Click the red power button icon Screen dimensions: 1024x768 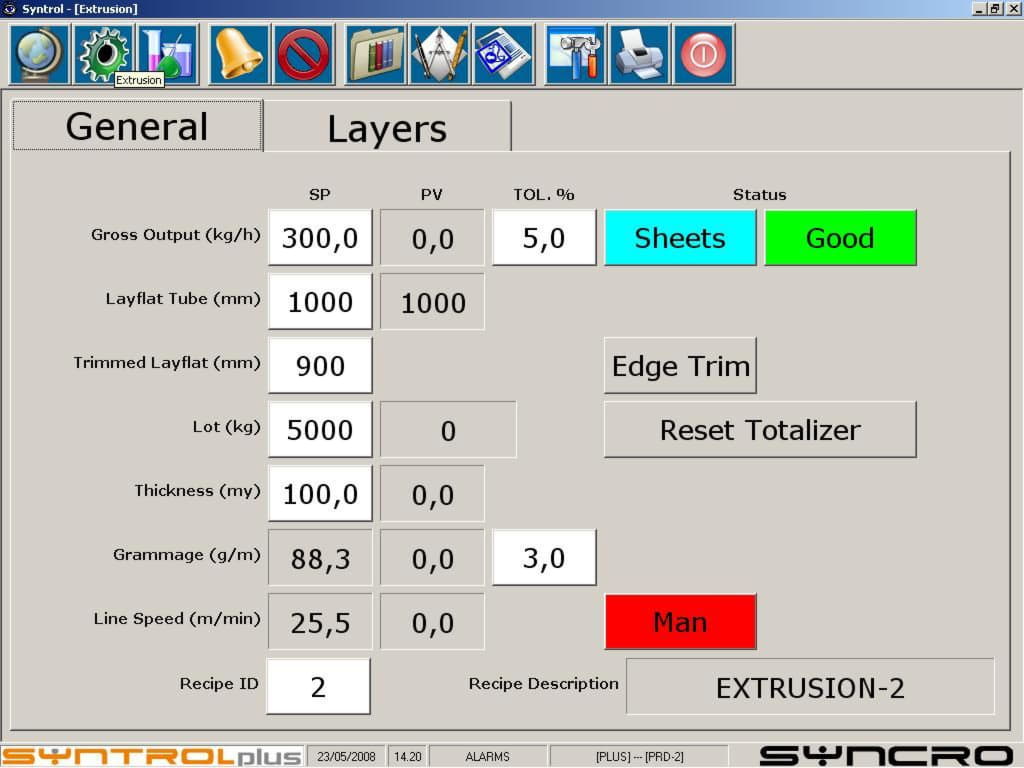(704, 54)
